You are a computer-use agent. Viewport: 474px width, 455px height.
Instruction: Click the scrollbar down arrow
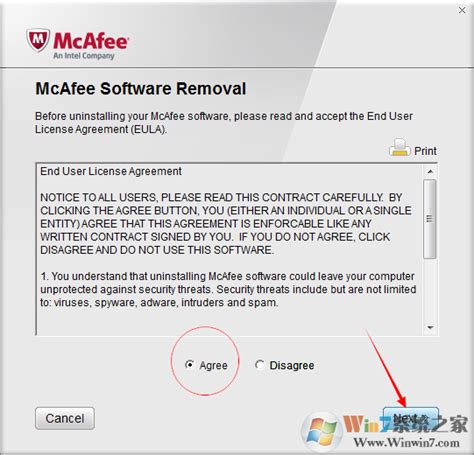(430, 328)
